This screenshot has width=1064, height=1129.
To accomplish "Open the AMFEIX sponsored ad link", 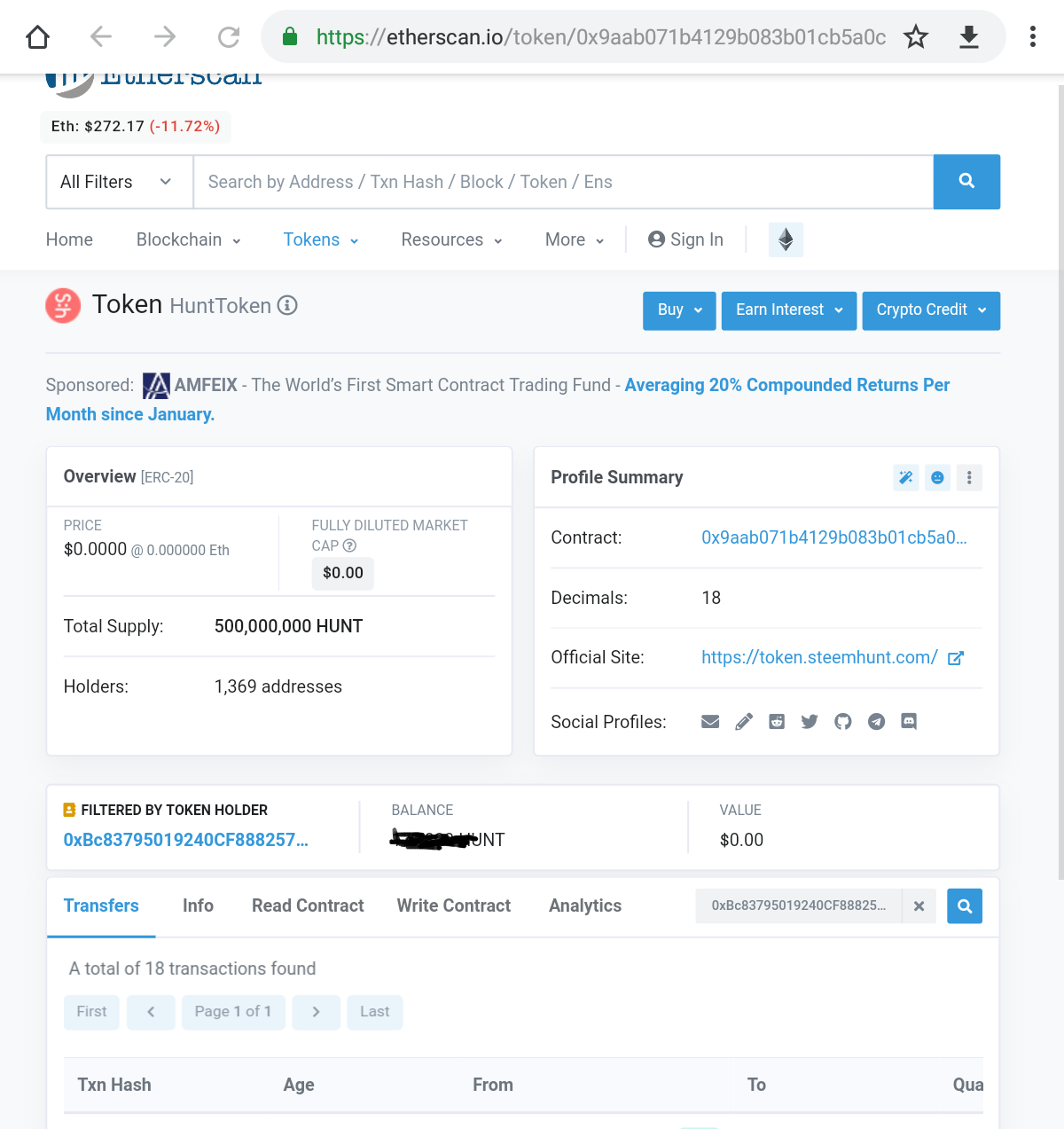I will tap(787, 385).
